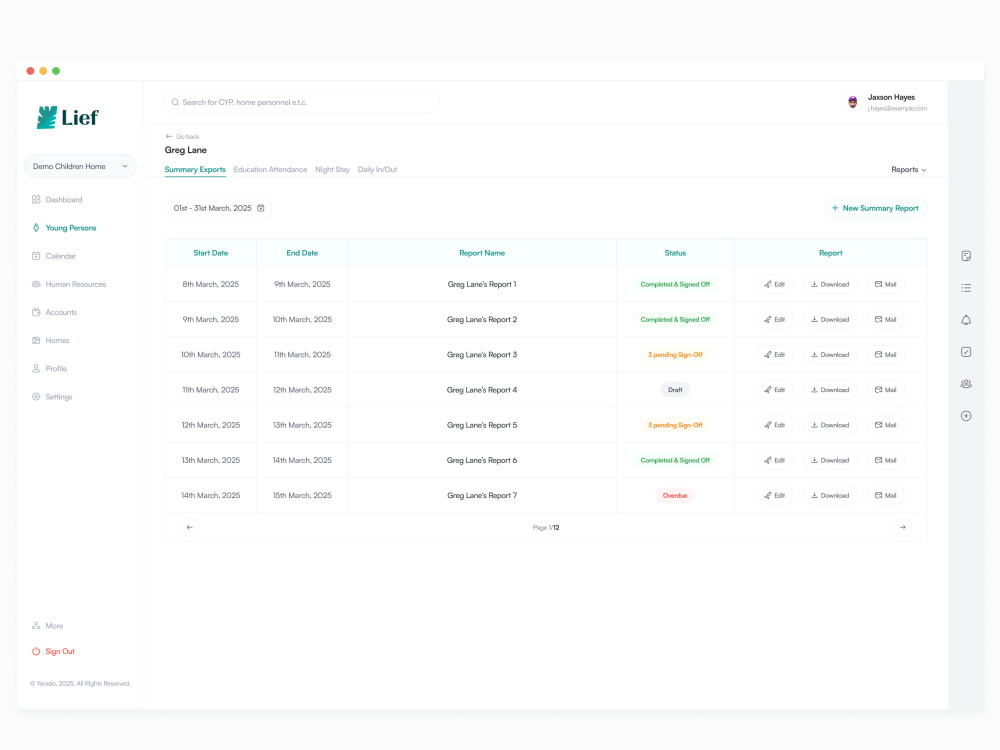Click the plus circle icon in right rail

tap(966, 416)
